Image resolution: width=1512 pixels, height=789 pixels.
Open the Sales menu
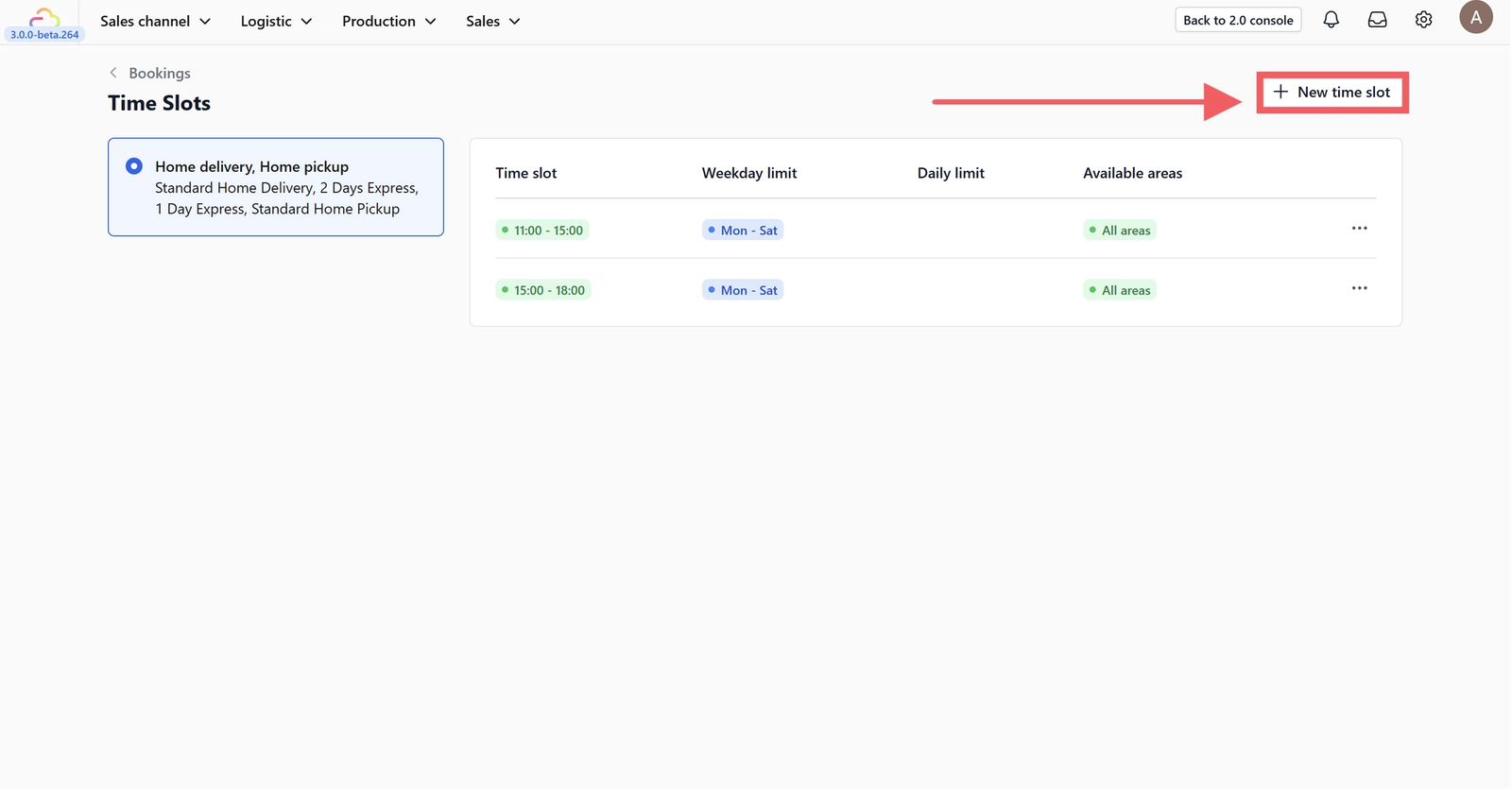click(492, 21)
